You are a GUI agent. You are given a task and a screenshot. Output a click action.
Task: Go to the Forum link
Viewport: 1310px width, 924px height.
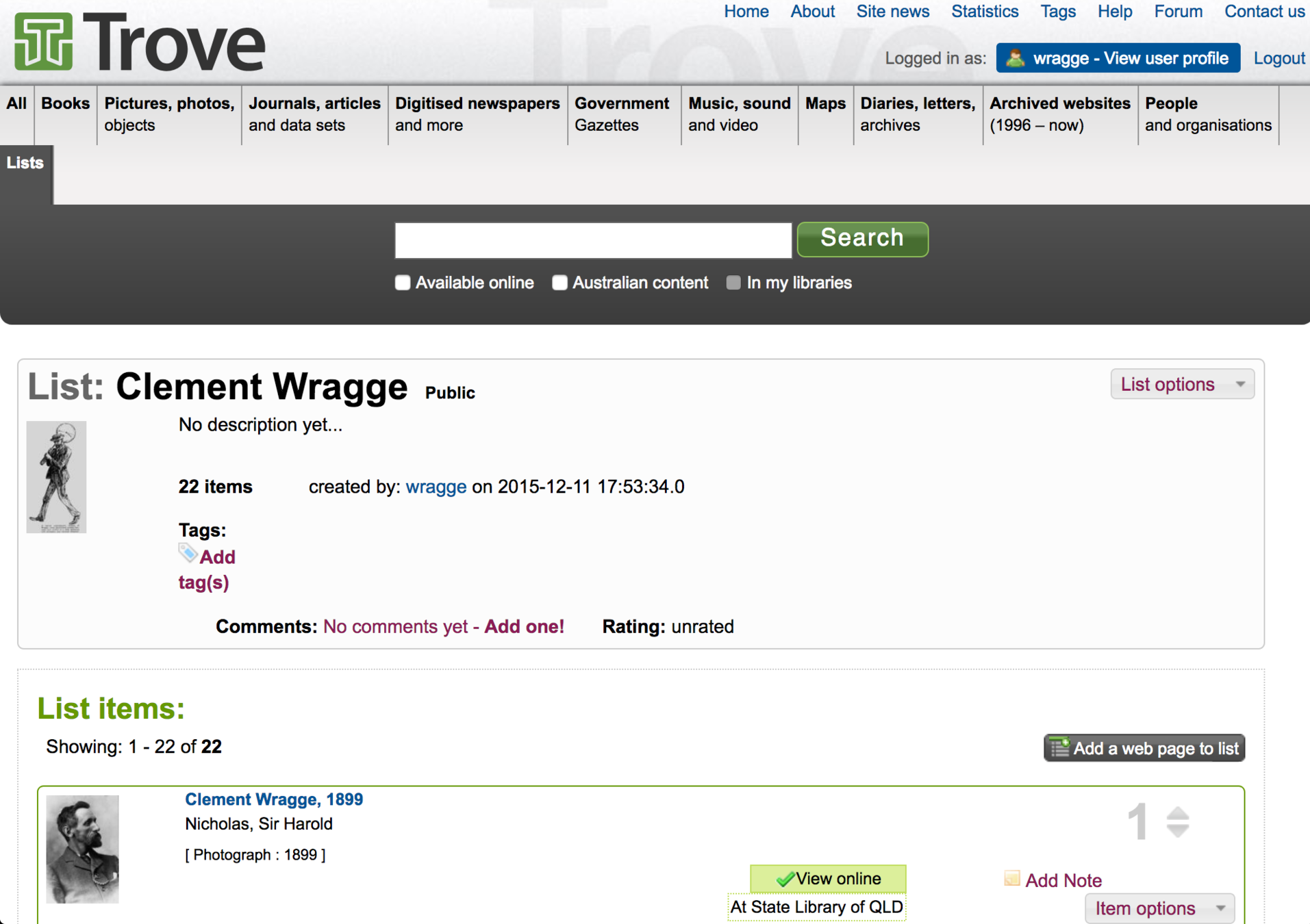pyautogui.click(x=1178, y=12)
